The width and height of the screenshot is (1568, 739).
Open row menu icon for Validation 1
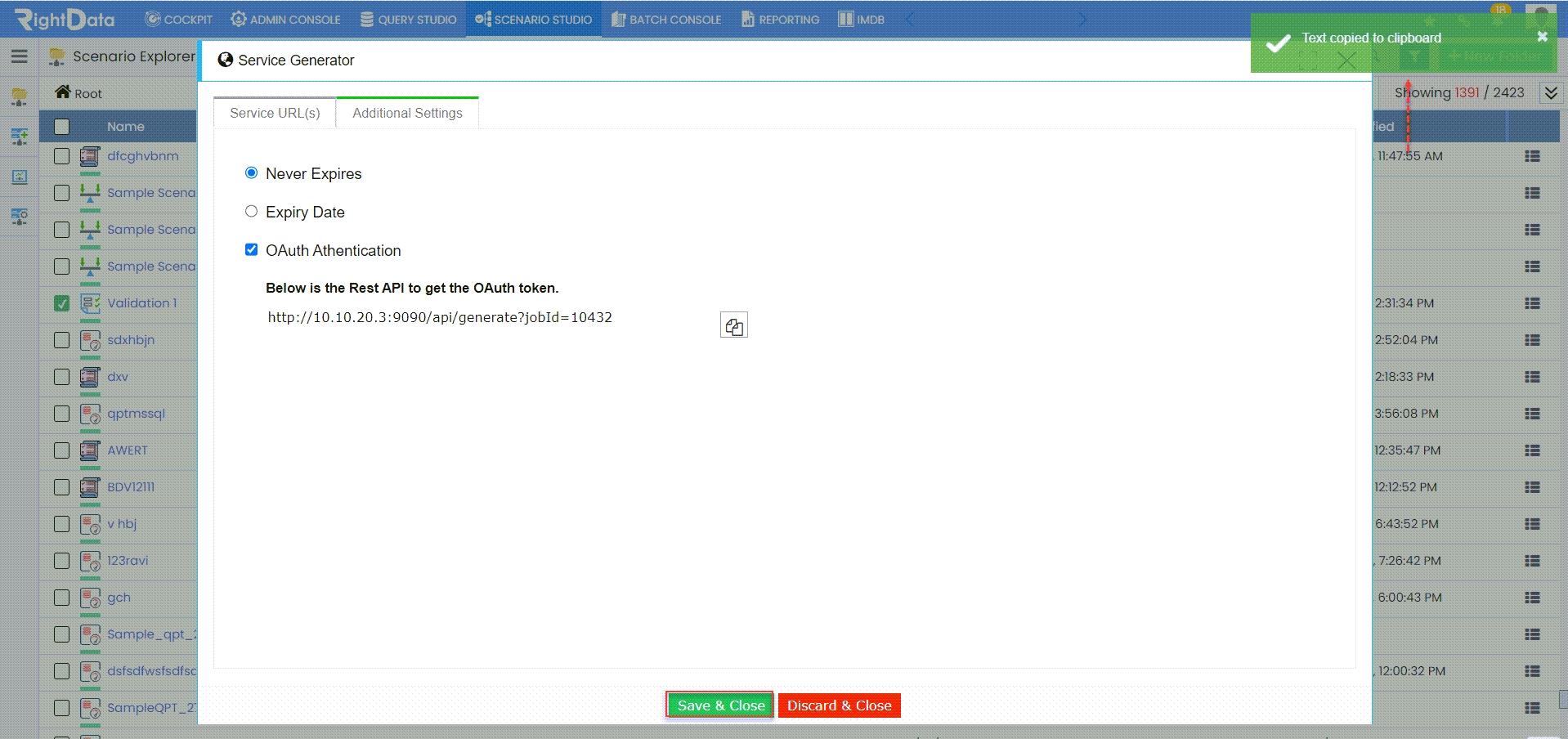[1532, 303]
